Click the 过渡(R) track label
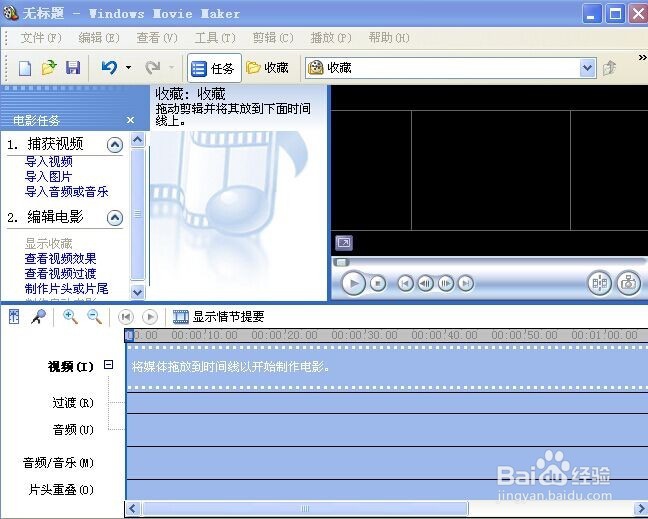Image resolution: width=648 pixels, height=519 pixels. click(x=73, y=403)
